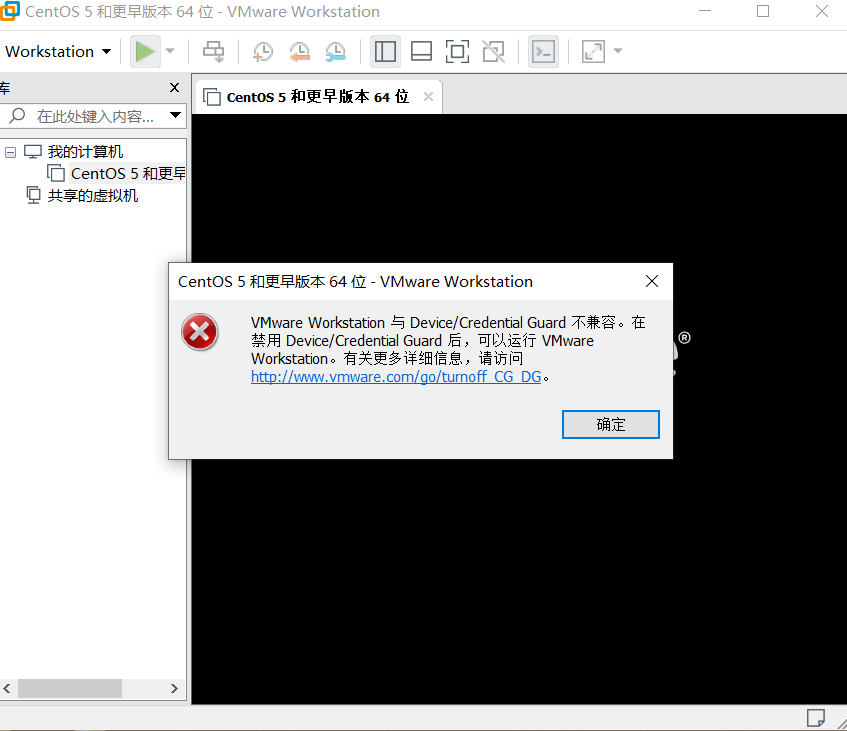Close the CentOS 5 virtual machine tab
Screen dimensions: 847x731
point(428,97)
